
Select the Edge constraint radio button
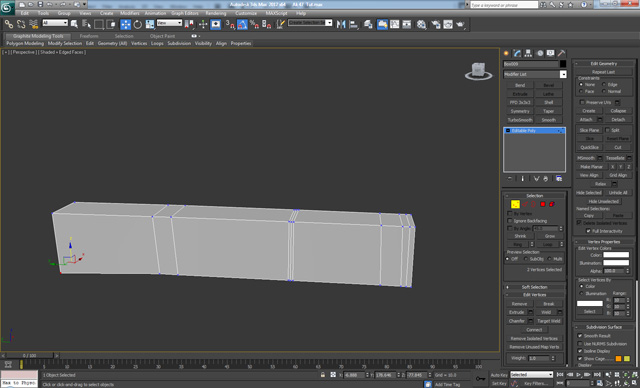(x=604, y=84)
